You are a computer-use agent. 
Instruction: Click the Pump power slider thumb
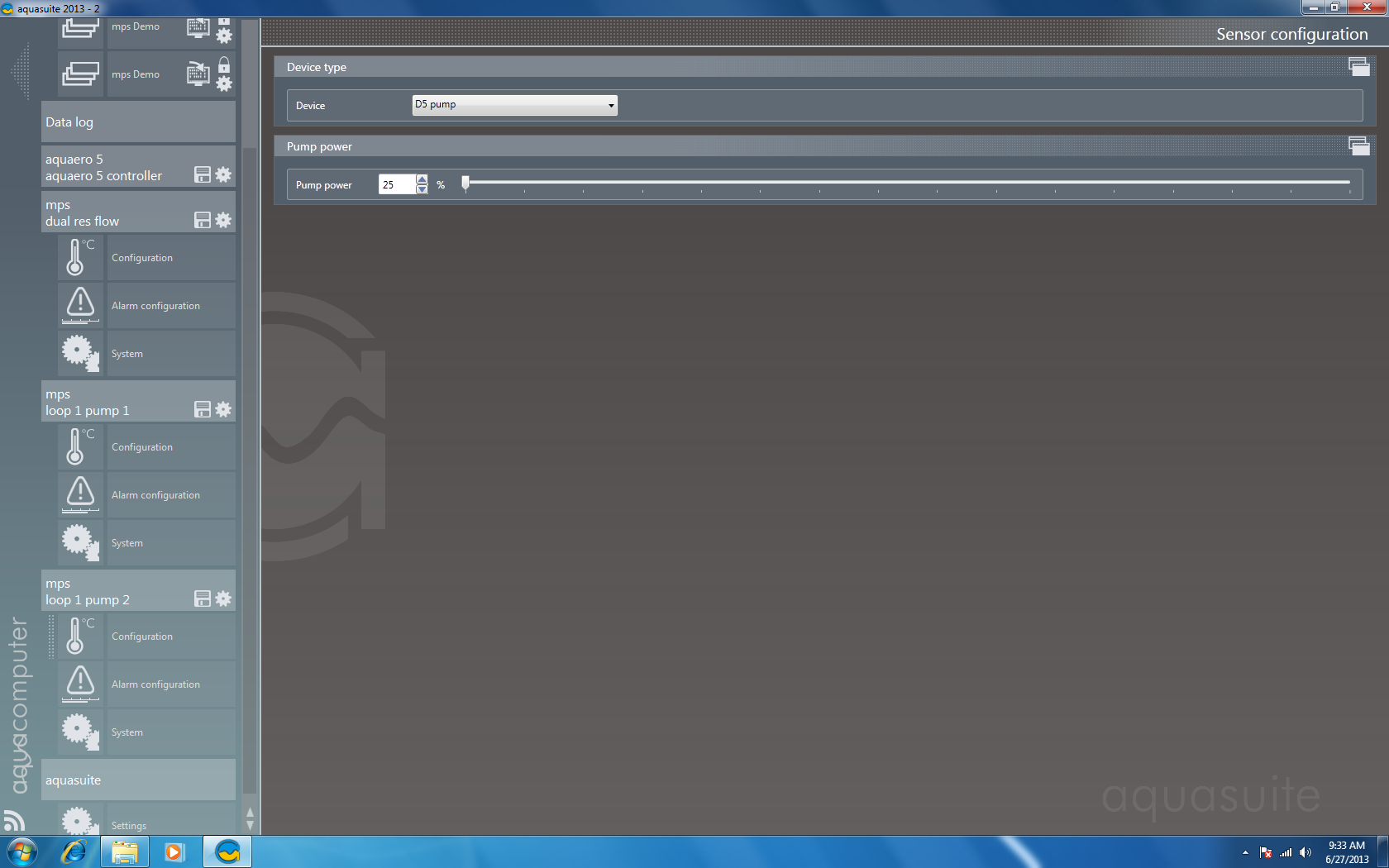tap(465, 183)
